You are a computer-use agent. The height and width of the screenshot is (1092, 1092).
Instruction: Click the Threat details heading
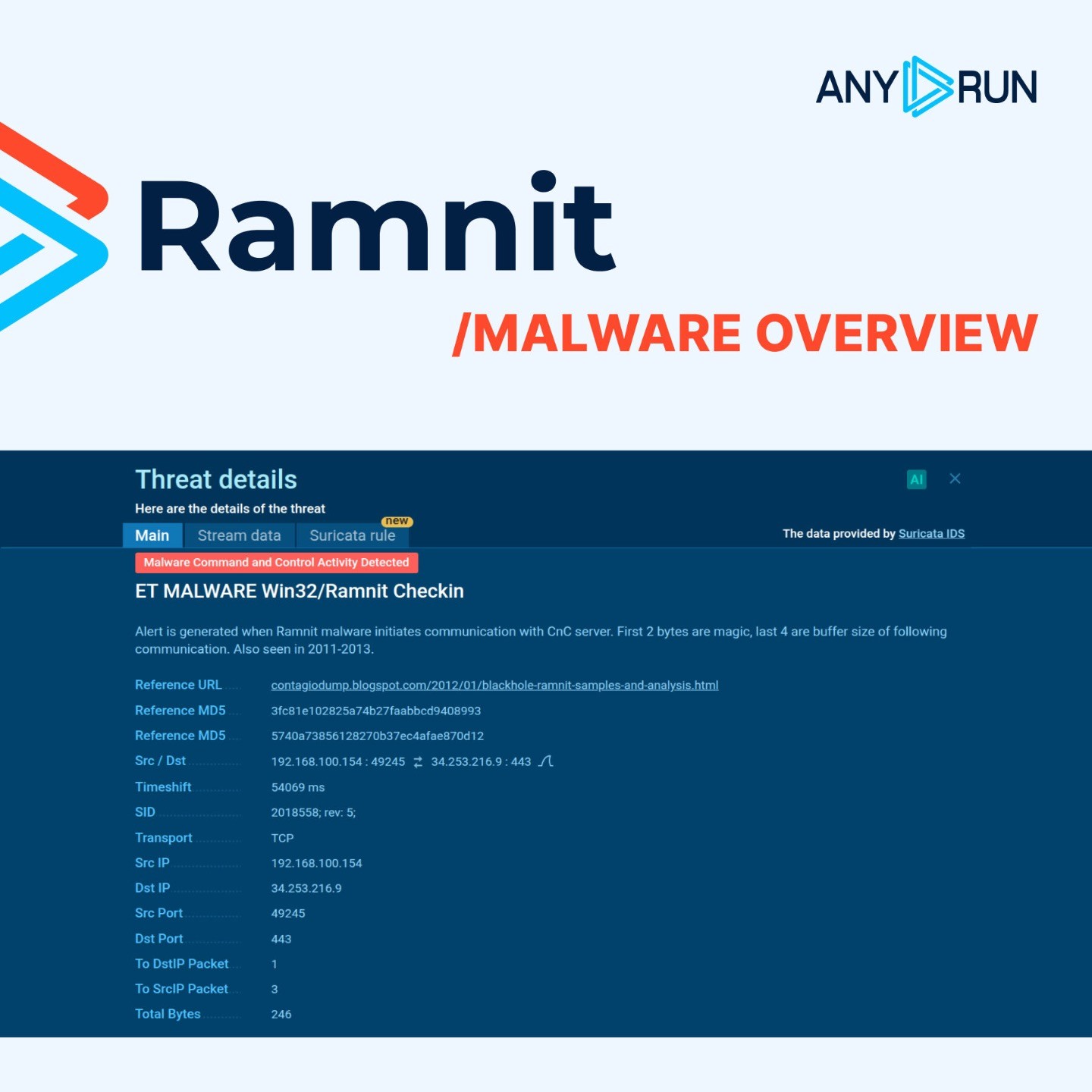point(216,480)
